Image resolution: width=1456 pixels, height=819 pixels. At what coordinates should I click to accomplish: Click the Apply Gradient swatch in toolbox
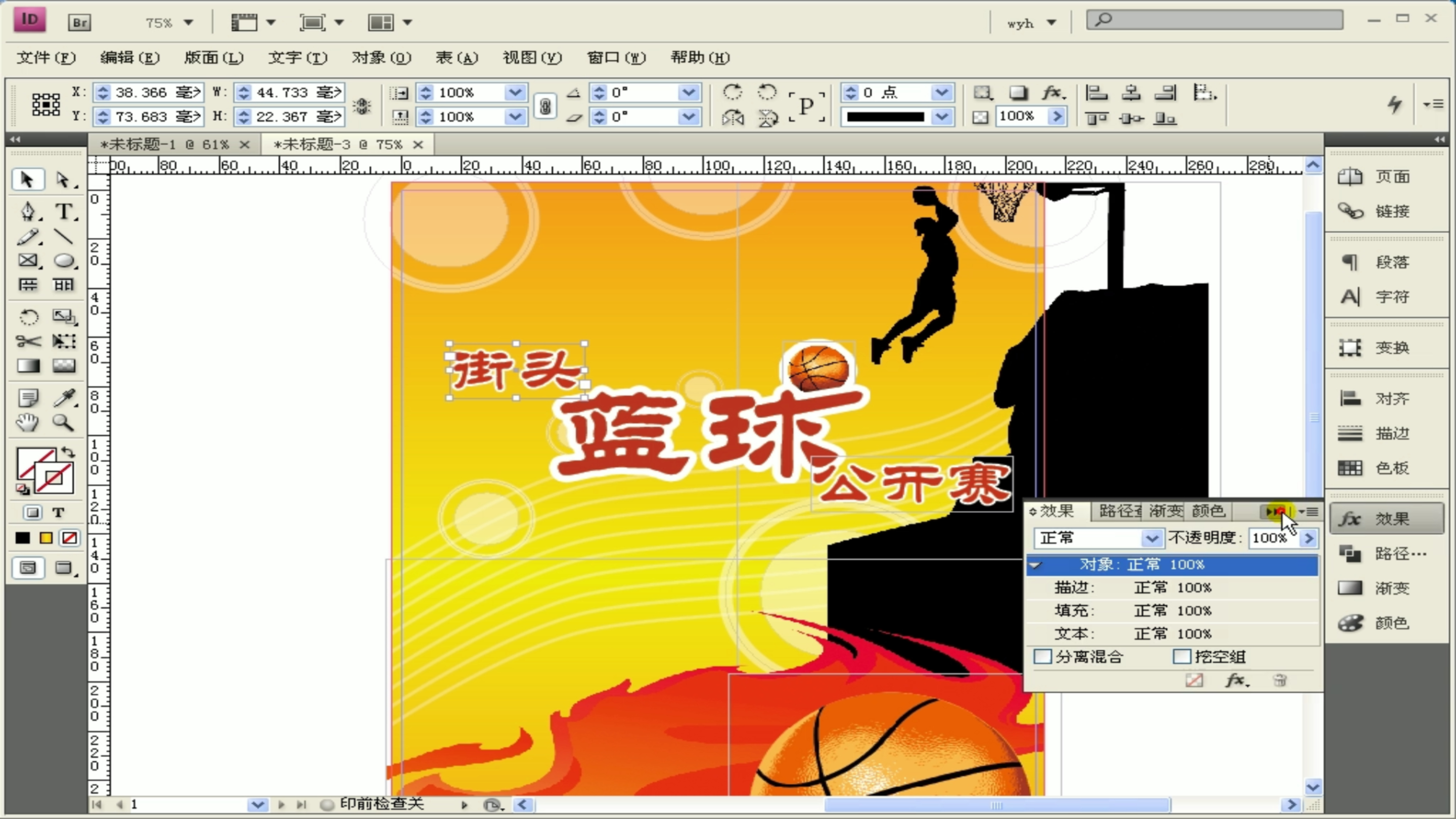[47, 538]
